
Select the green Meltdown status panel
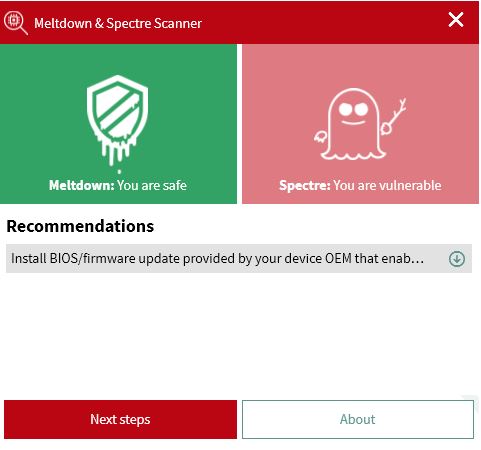pos(118,124)
